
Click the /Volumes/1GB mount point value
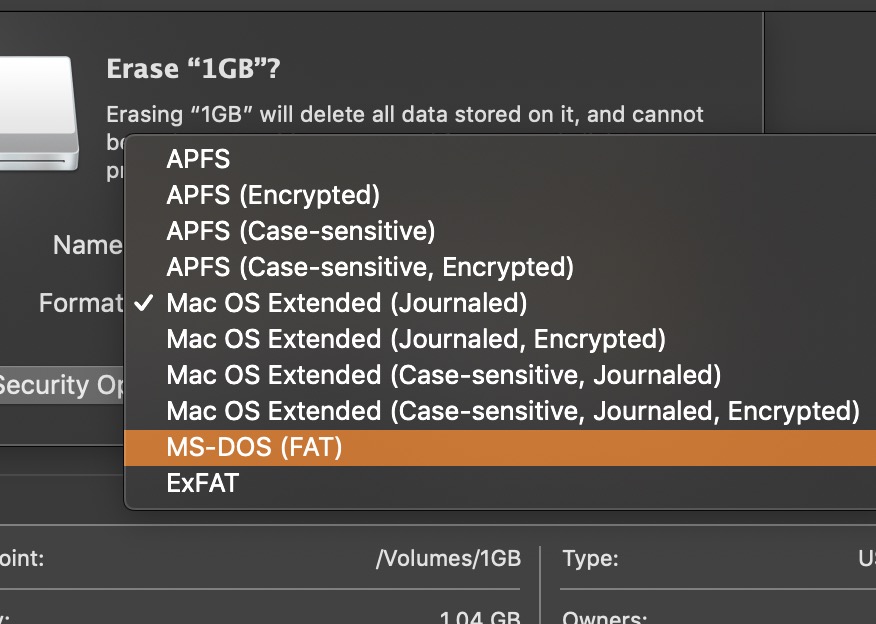point(448,559)
